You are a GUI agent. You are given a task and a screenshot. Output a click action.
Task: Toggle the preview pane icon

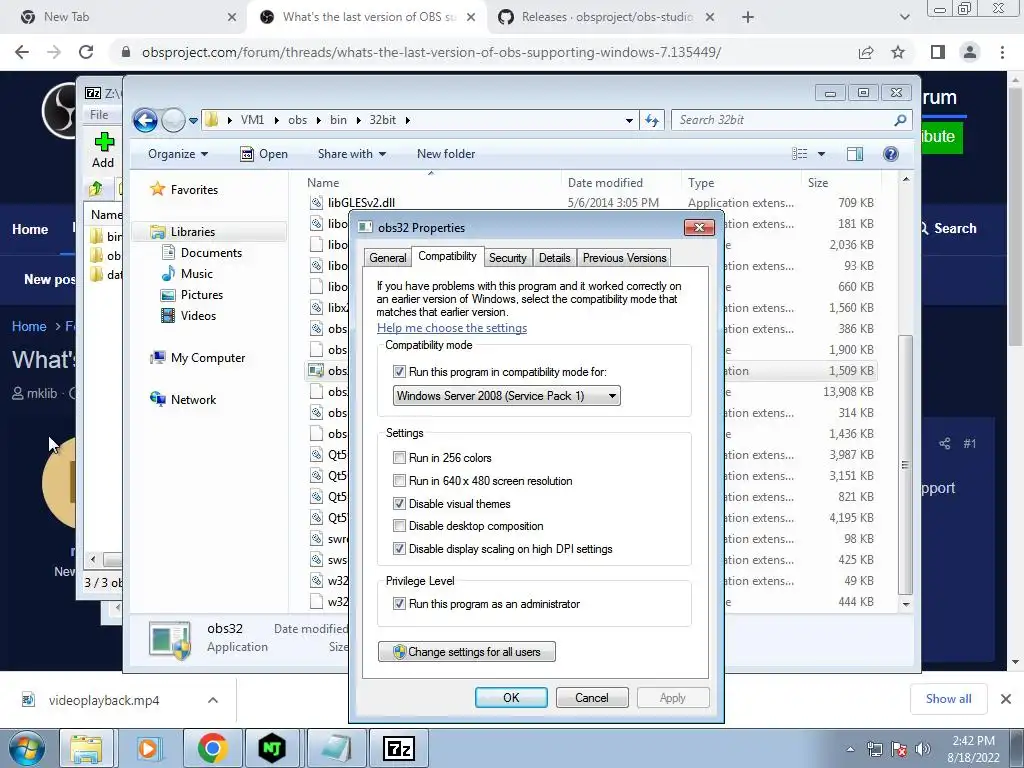point(855,154)
